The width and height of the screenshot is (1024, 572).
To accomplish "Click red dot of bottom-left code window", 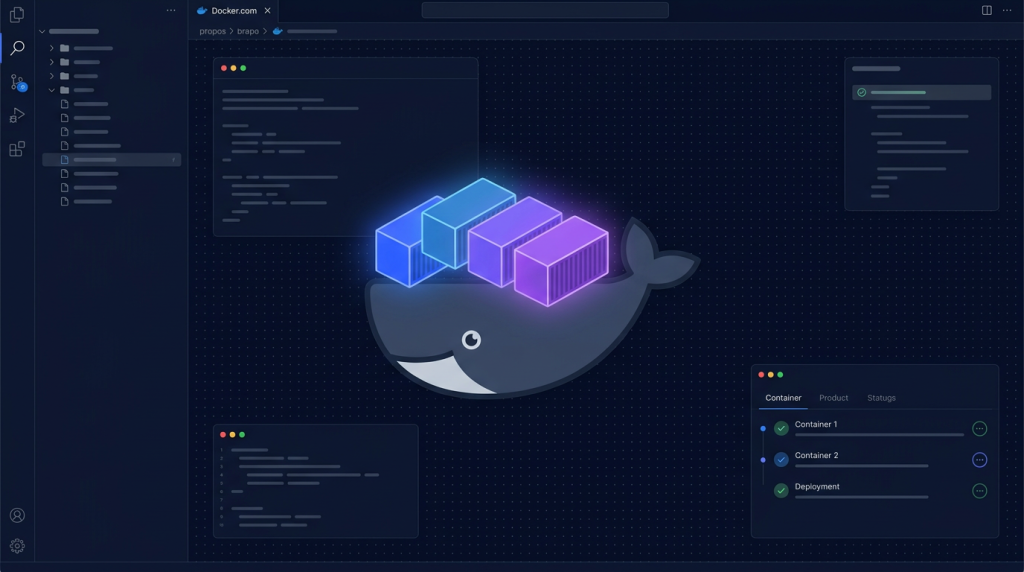I will point(223,435).
